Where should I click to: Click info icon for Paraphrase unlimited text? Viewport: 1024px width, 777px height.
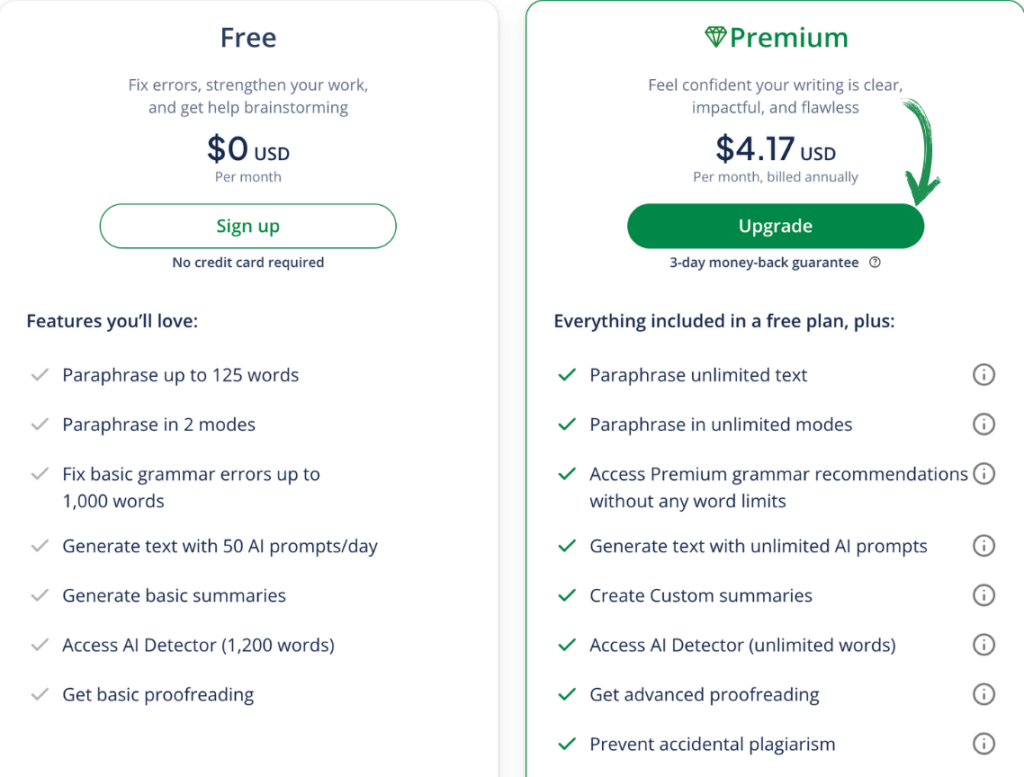(x=984, y=375)
